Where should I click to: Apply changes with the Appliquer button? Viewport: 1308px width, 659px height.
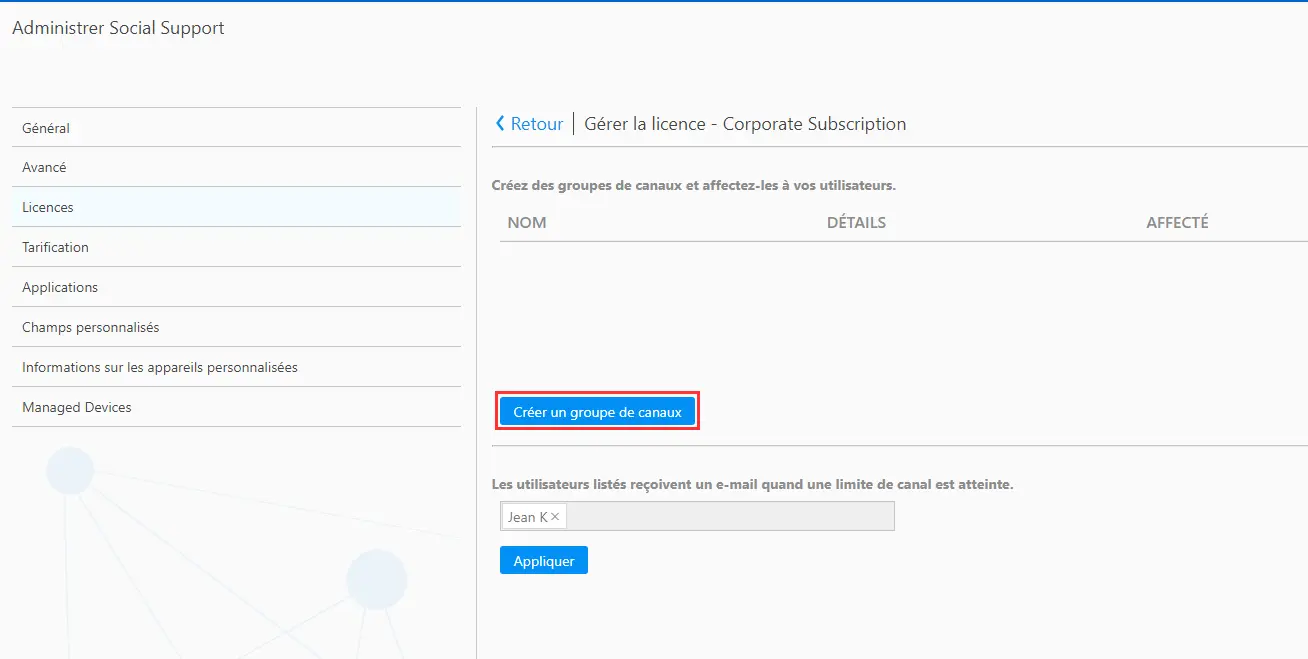pyautogui.click(x=544, y=561)
